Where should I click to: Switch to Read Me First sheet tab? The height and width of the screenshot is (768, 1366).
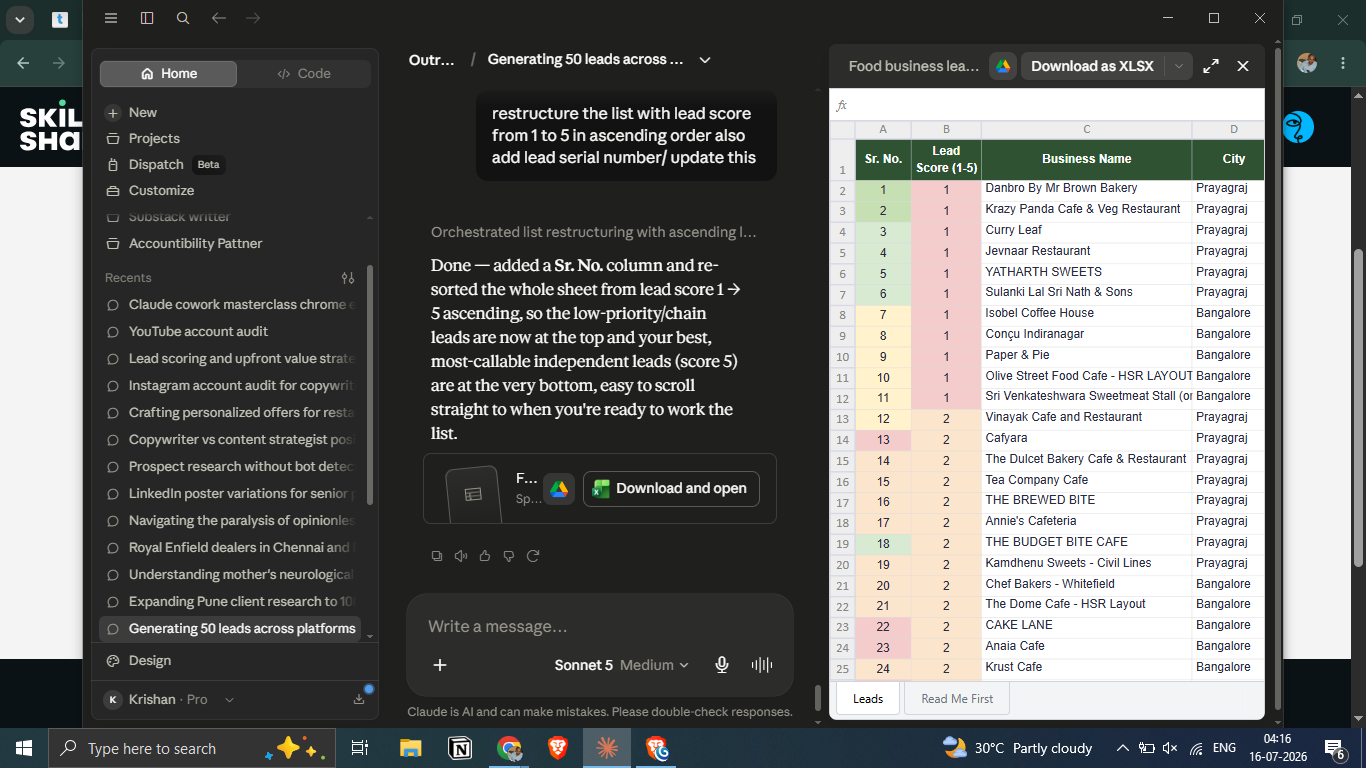click(957, 699)
